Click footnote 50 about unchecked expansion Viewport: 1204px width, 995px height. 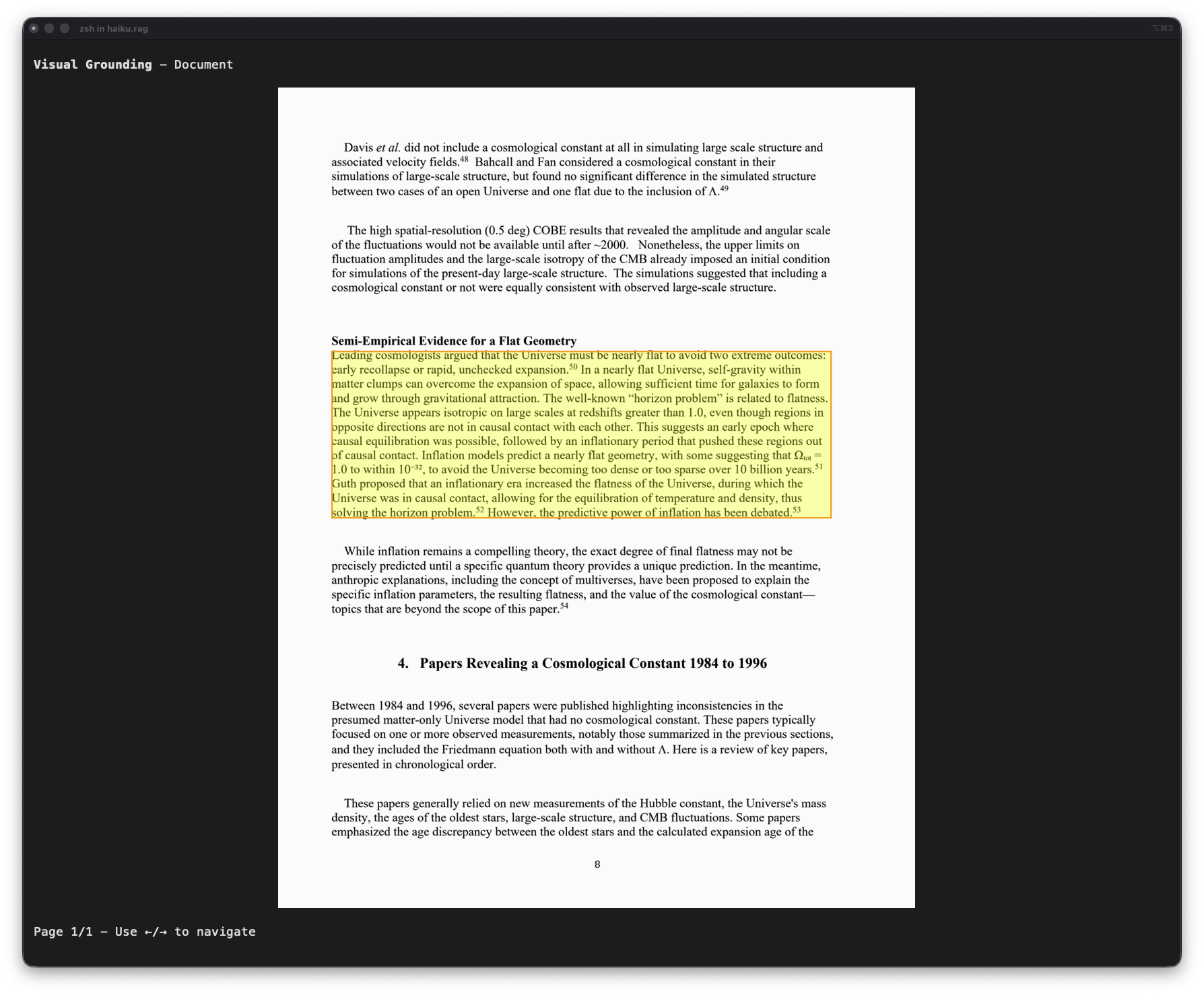pyautogui.click(x=573, y=366)
